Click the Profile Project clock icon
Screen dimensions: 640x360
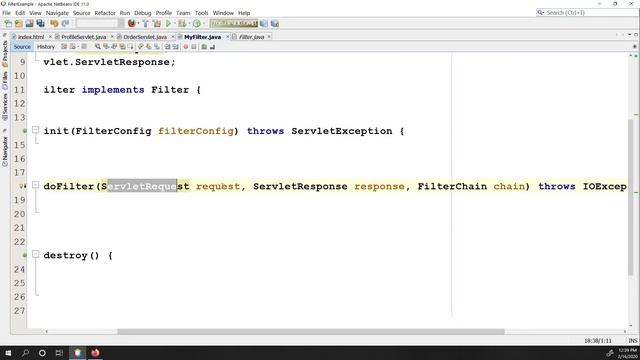point(197,24)
